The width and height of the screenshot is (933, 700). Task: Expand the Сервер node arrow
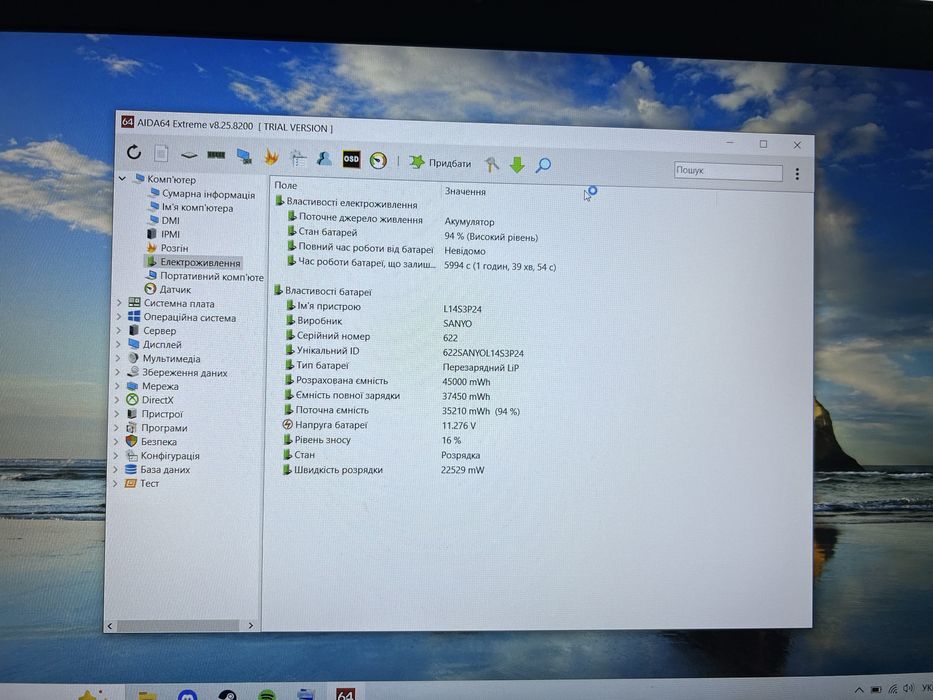(117, 330)
